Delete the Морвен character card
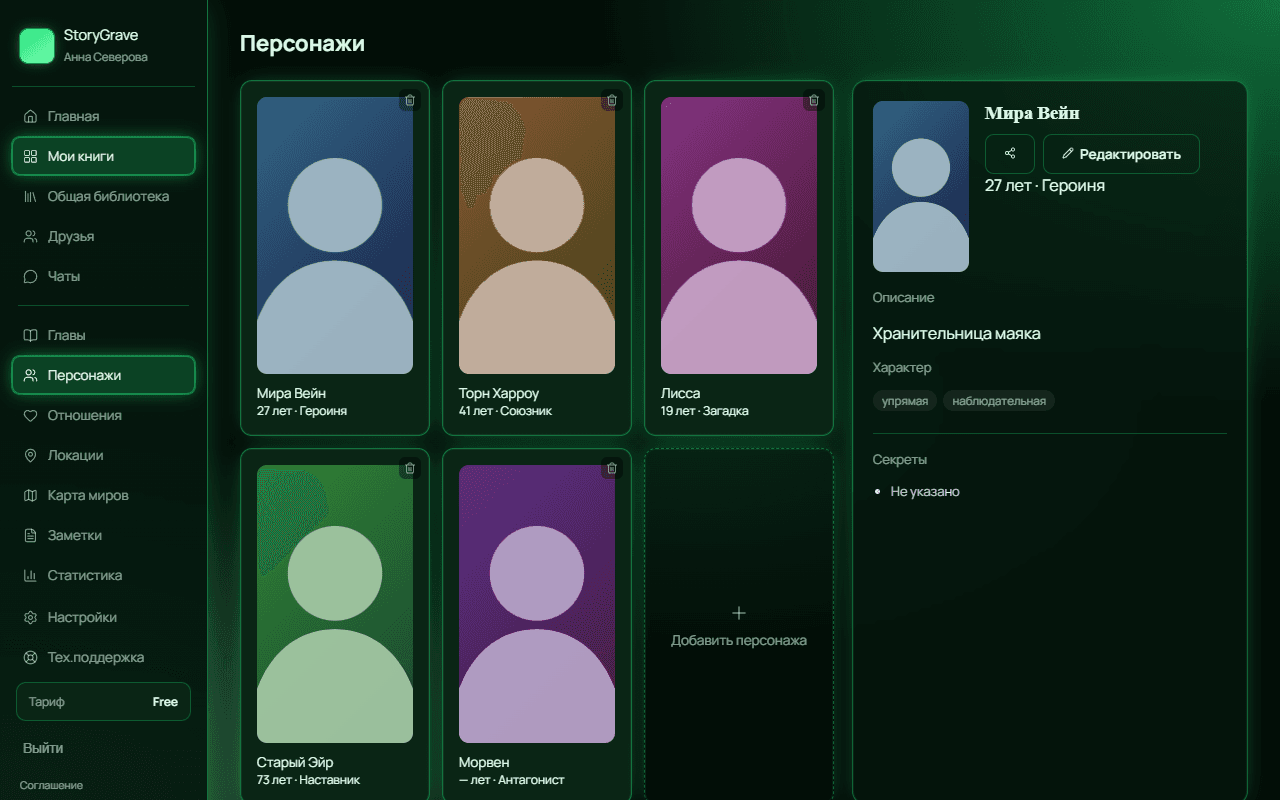The image size is (1280, 800). pyautogui.click(x=612, y=468)
